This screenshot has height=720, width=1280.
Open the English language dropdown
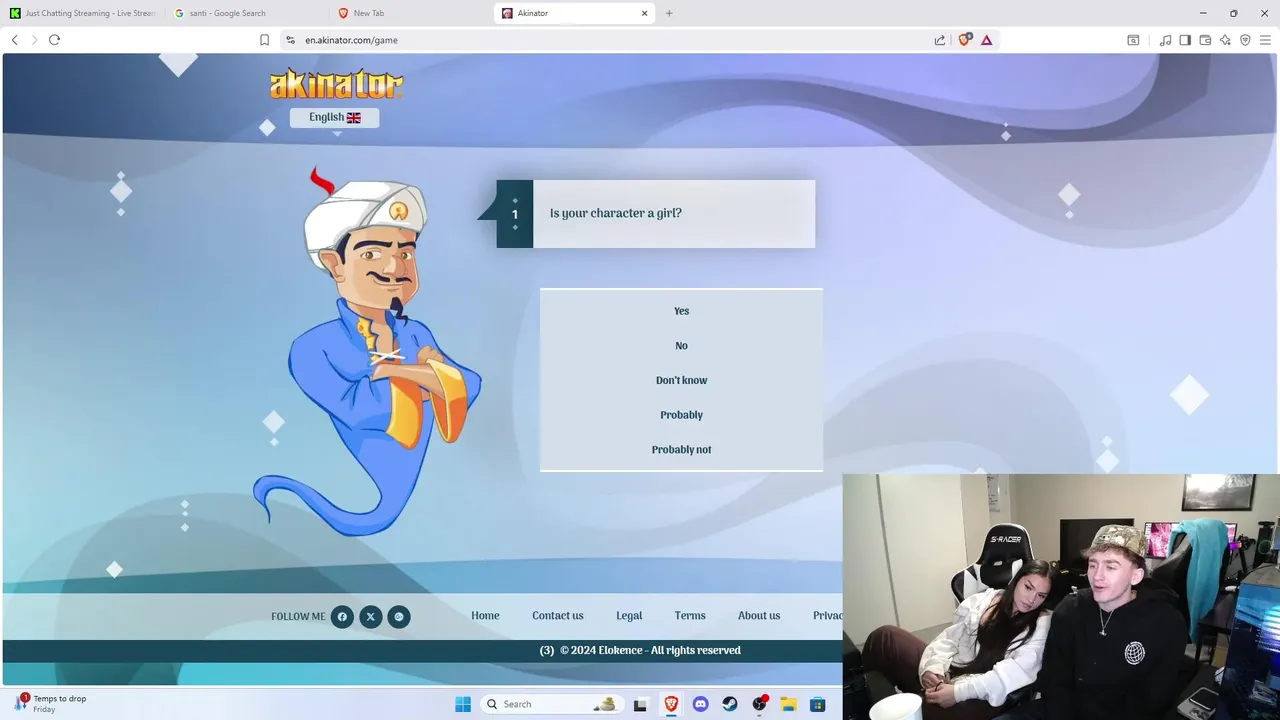click(334, 117)
